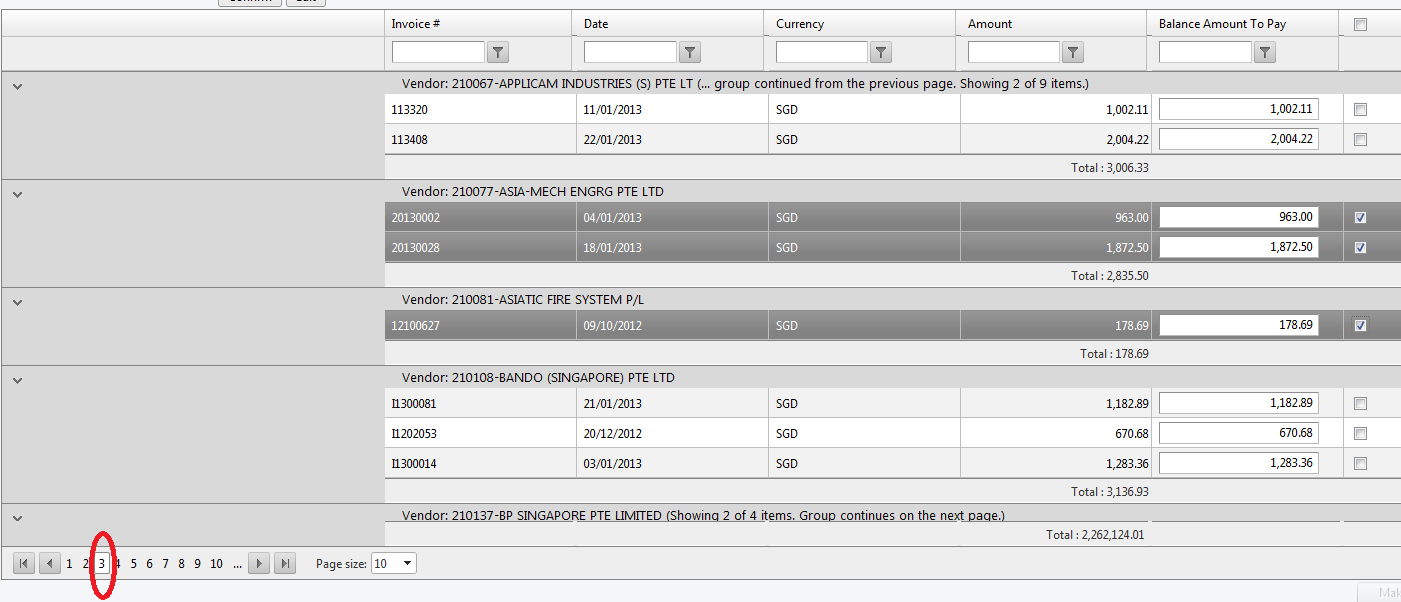Edit balance to pay 963.00 field
The height and width of the screenshot is (602, 1401).
pyautogui.click(x=1238, y=217)
